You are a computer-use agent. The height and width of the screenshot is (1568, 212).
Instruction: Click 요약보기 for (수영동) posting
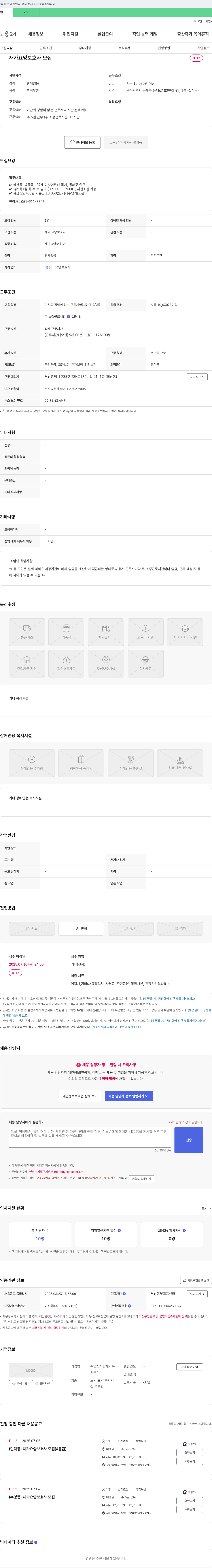(x=189, y=1500)
